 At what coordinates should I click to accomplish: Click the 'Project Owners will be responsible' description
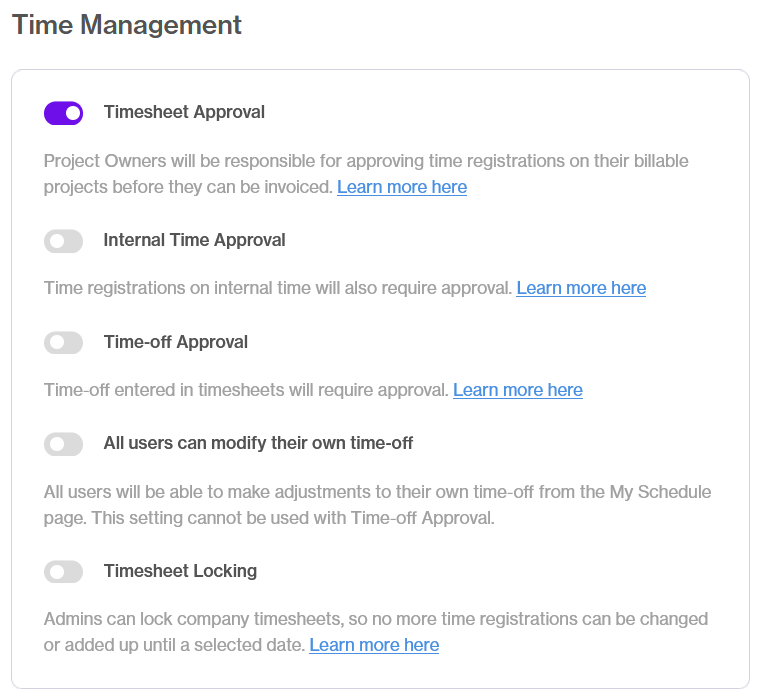coord(366,174)
